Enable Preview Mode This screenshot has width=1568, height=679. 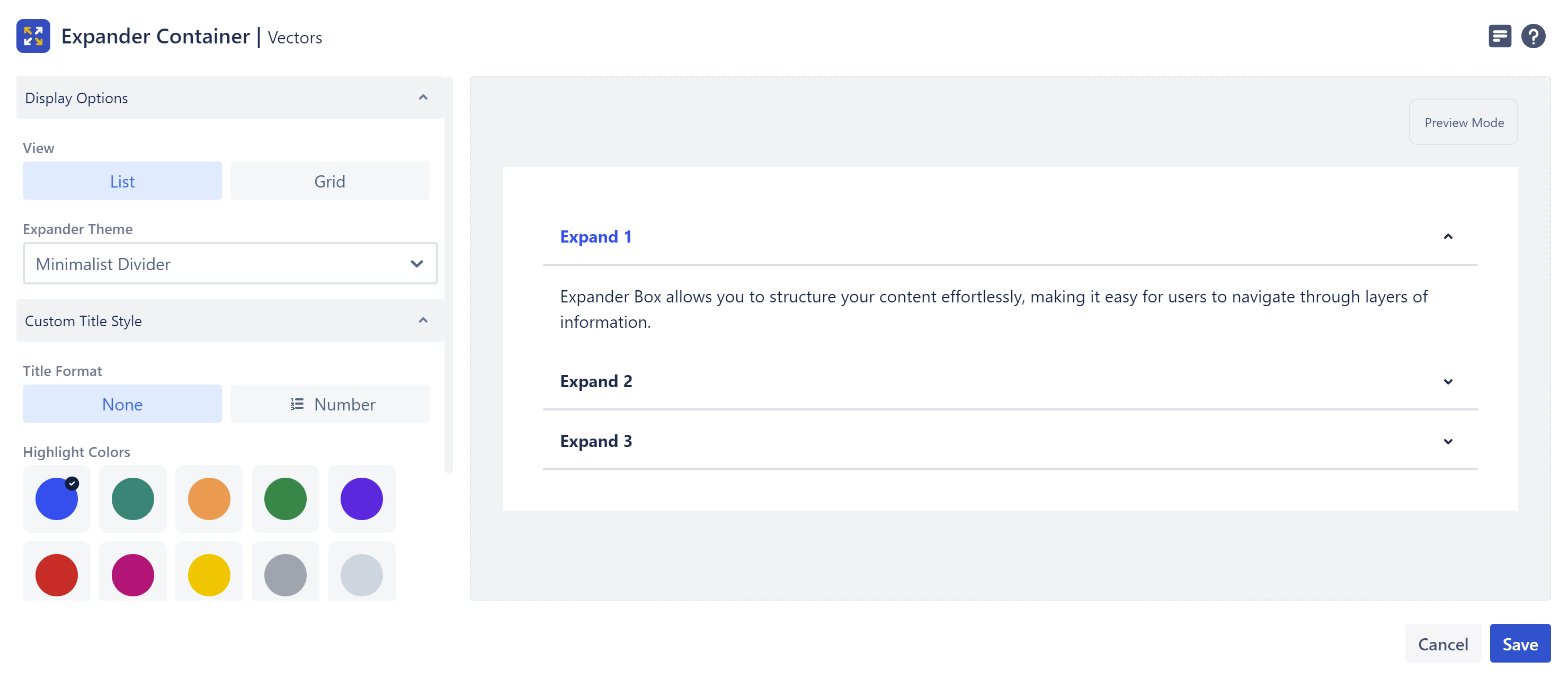tap(1463, 122)
